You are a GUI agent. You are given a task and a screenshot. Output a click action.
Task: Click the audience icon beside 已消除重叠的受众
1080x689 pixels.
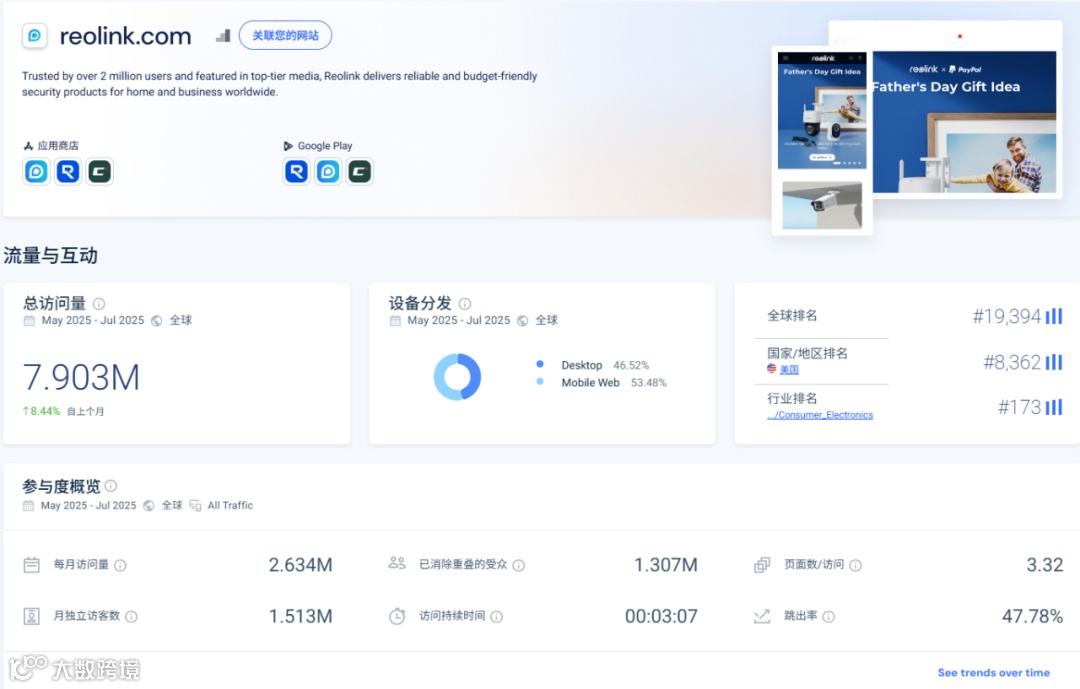pos(397,563)
